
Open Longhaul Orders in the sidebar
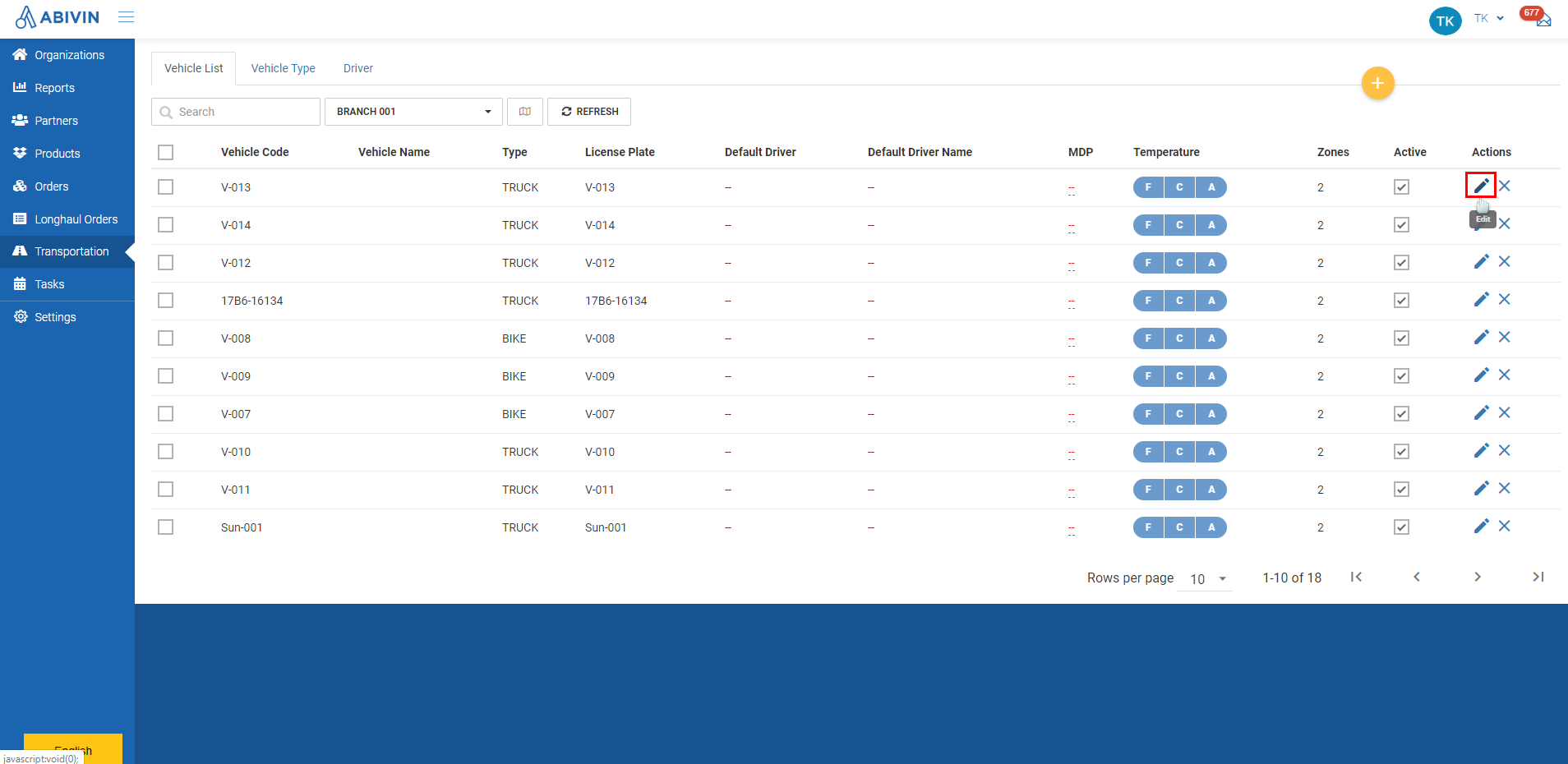(x=67, y=219)
